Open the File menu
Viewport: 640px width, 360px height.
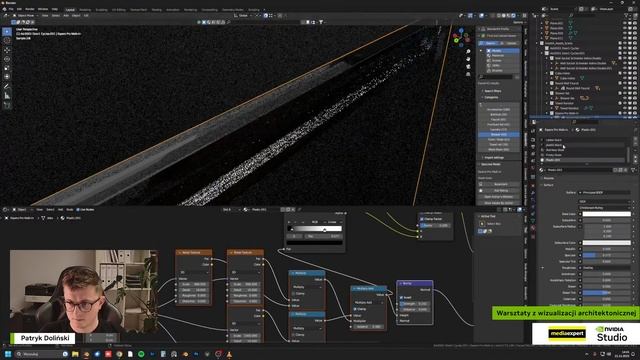(x=11, y=9)
